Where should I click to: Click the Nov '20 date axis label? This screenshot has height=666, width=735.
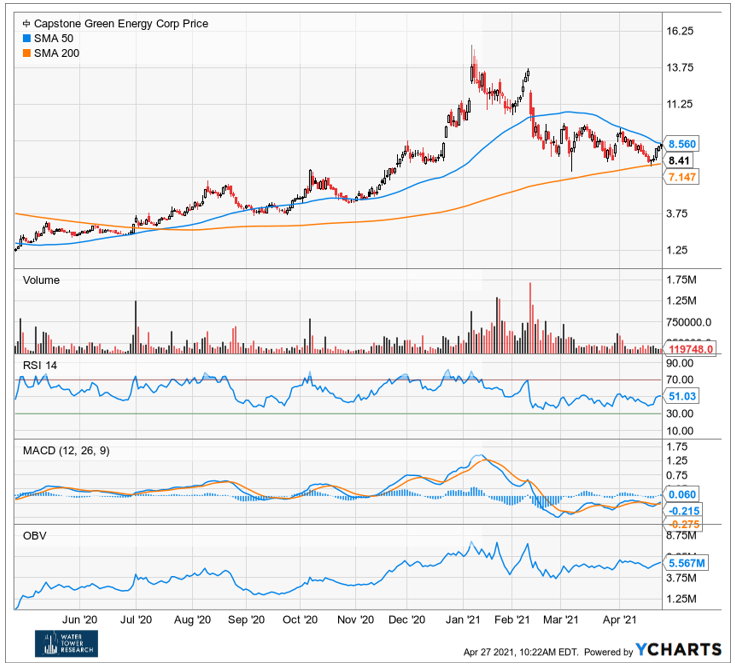pos(355,620)
